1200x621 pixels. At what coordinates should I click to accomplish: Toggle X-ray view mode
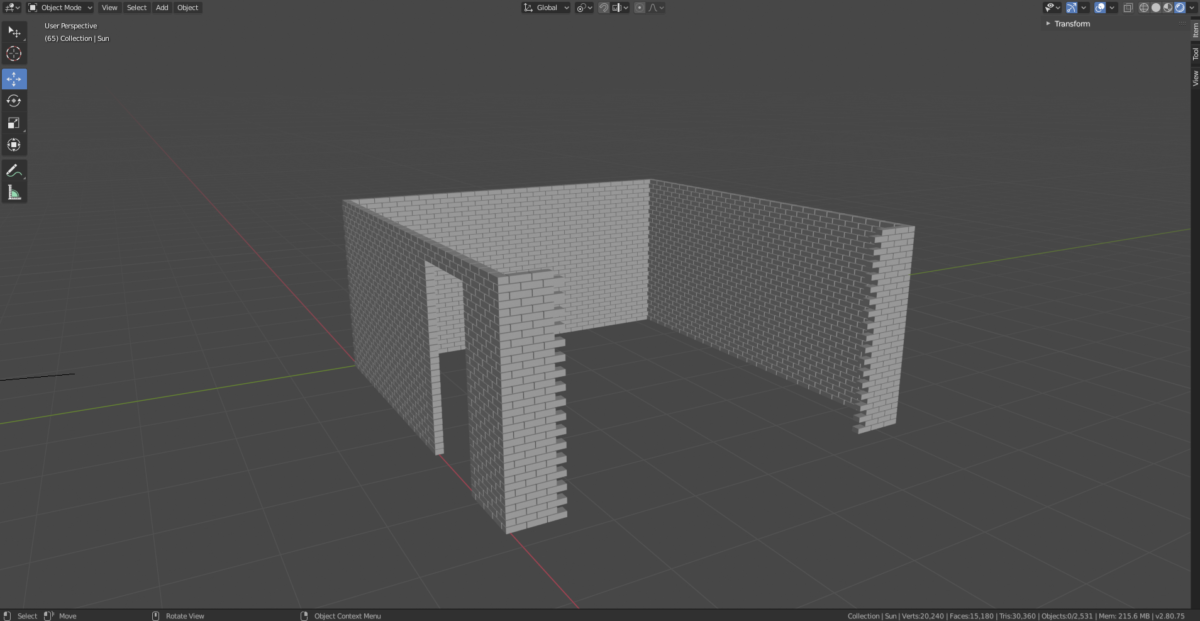1128,8
